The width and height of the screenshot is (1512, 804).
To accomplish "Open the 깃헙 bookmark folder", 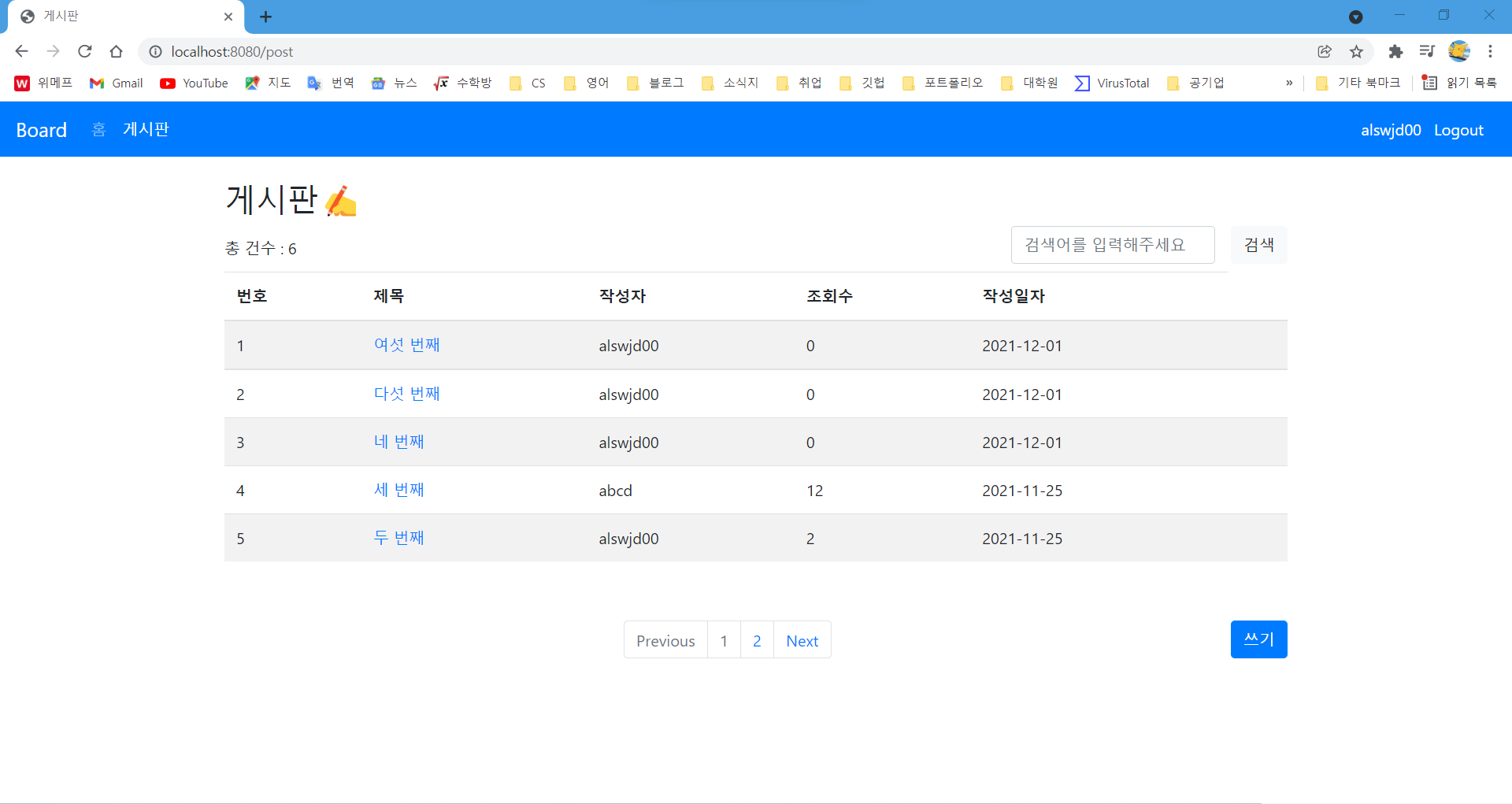I will (862, 83).
